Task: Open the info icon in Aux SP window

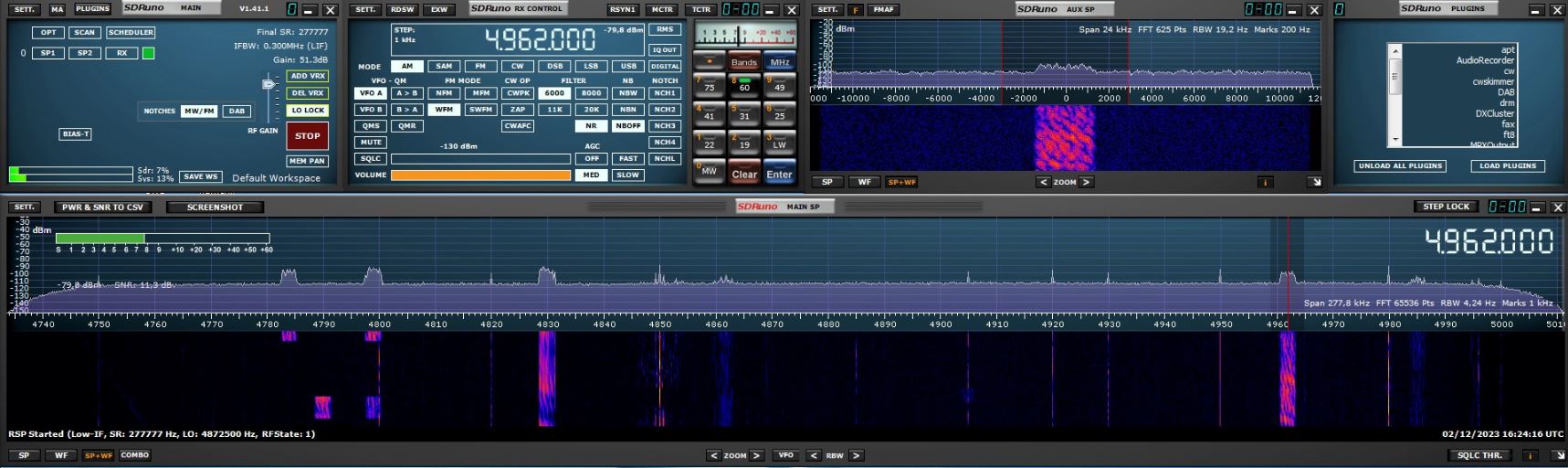Action: click(x=1265, y=182)
